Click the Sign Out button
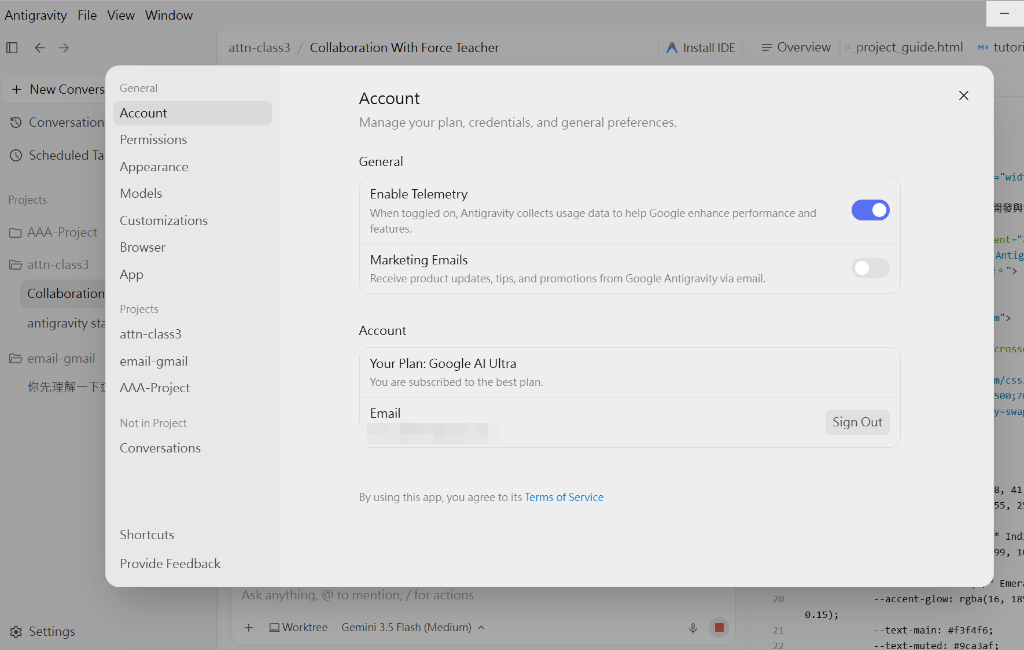Viewport: 1024px width, 650px height. point(857,422)
